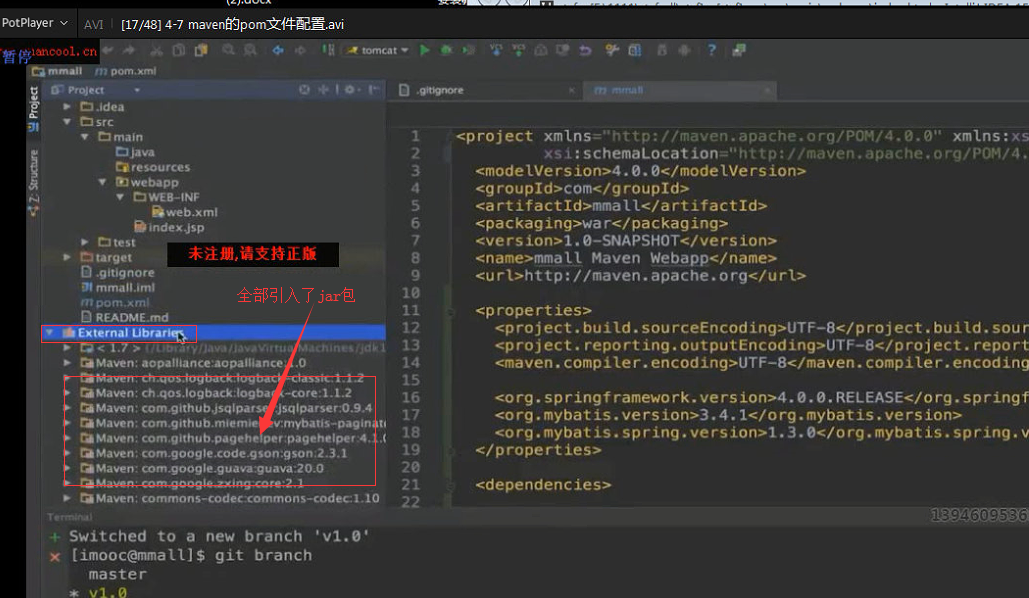Click the pom.xml breadcrumb in the navigation bar
The height and width of the screenshot is (598, 1029).
pyautogui.click(x=126, y=71)
